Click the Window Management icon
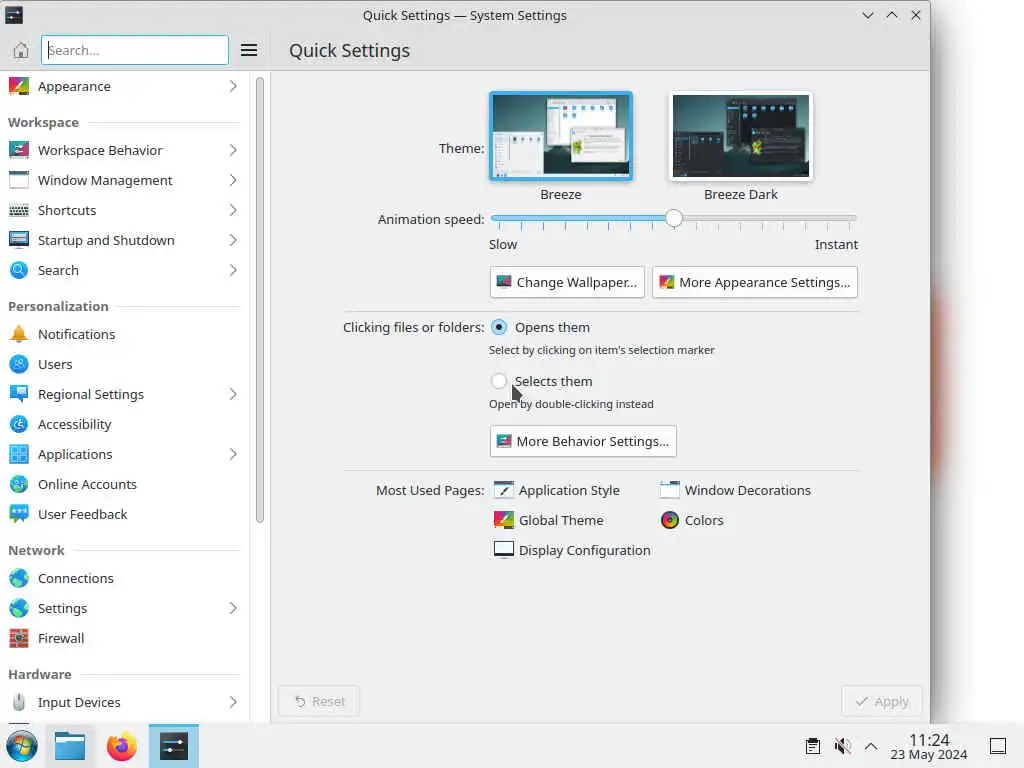Screen dimensions: 1024x768 19,180
